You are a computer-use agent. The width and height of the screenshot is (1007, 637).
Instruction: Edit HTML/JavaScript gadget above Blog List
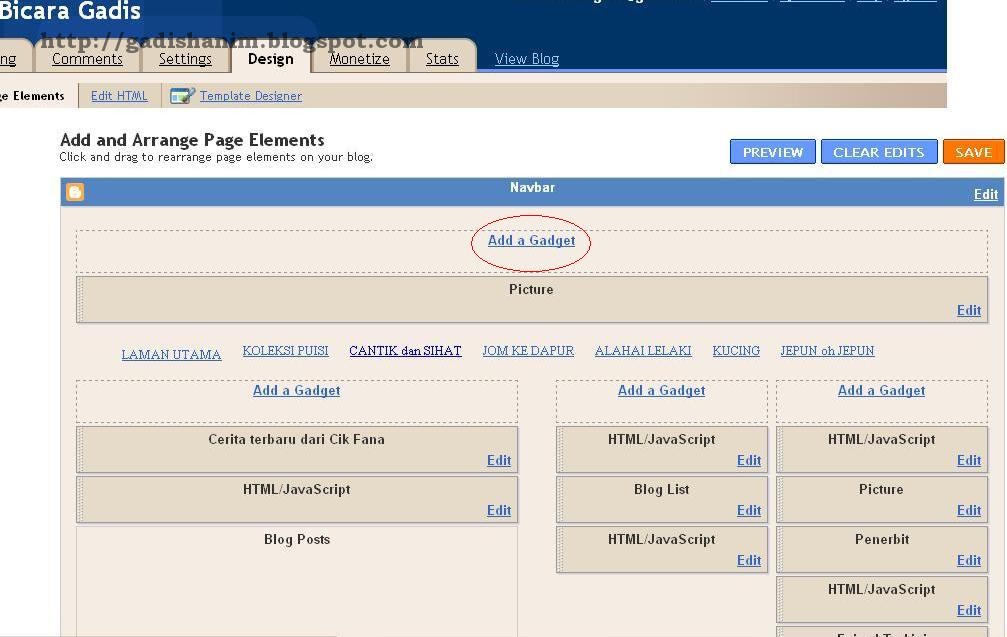coord(749,460)
